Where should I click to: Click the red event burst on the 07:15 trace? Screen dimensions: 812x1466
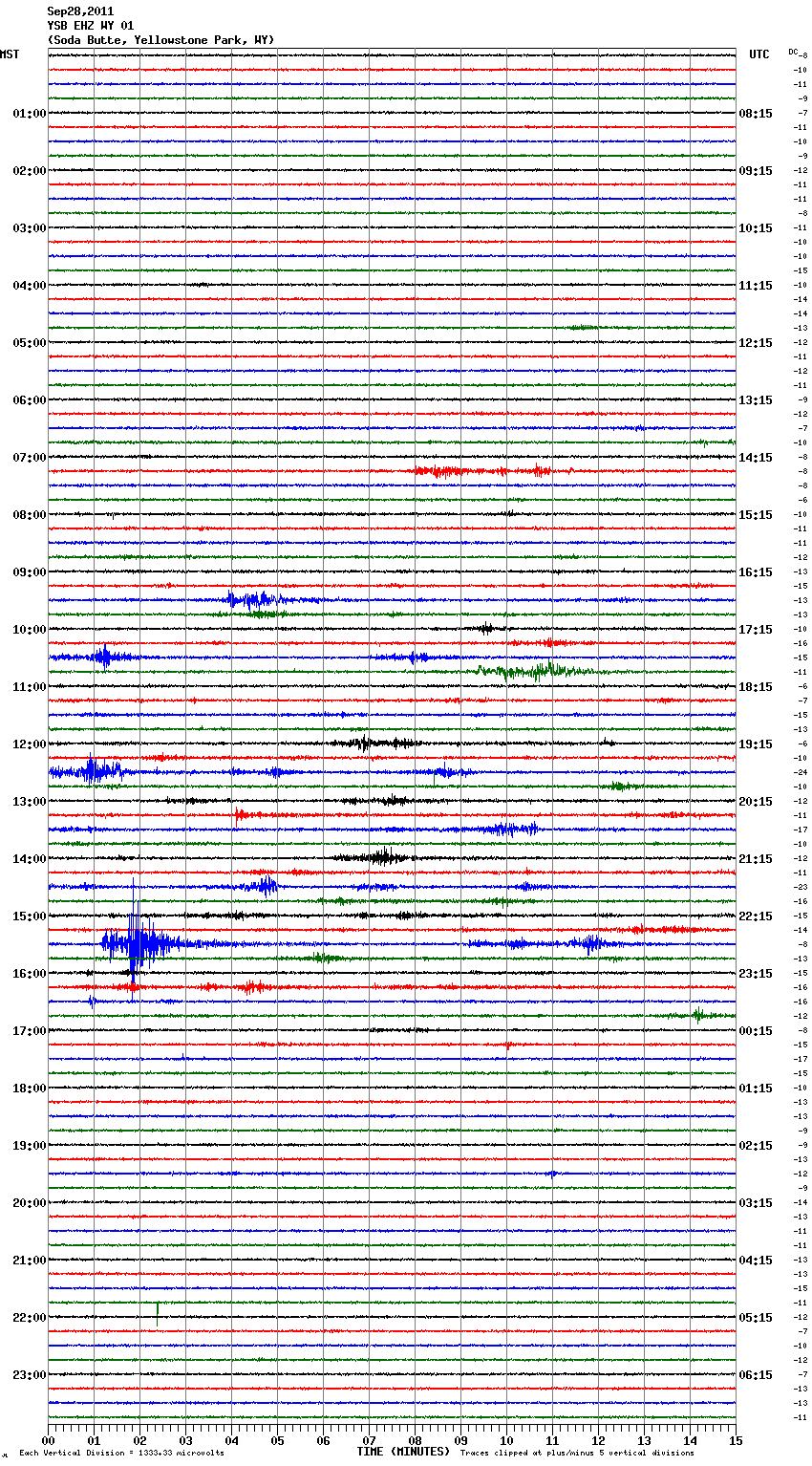point(482,471)
